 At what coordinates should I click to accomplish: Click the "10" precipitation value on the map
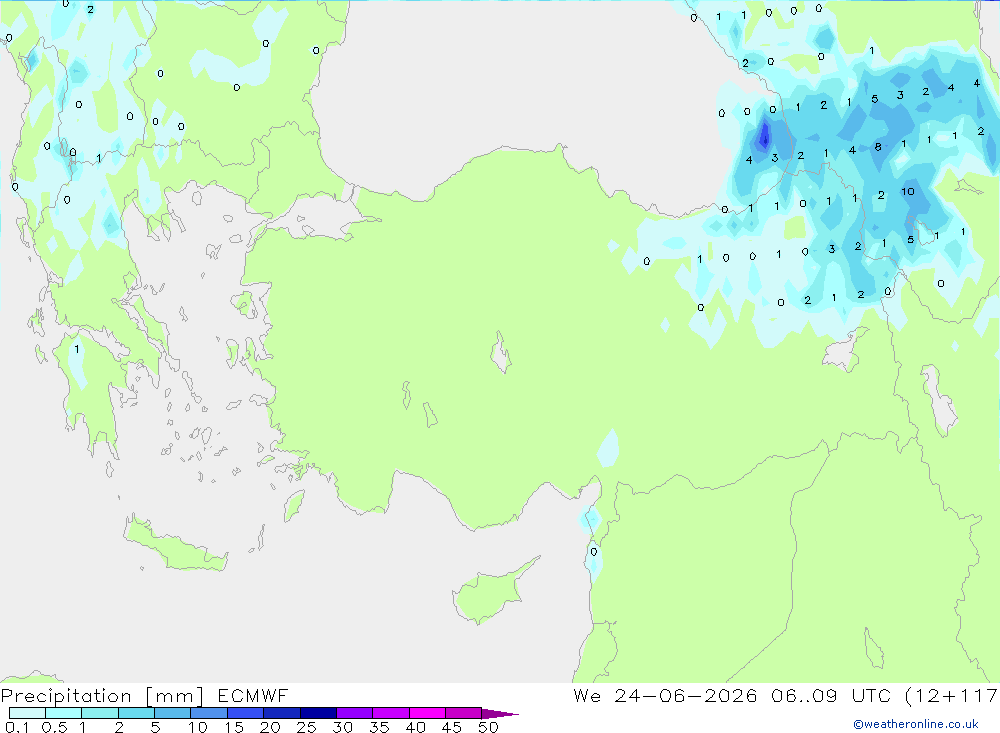coord(908,191)
